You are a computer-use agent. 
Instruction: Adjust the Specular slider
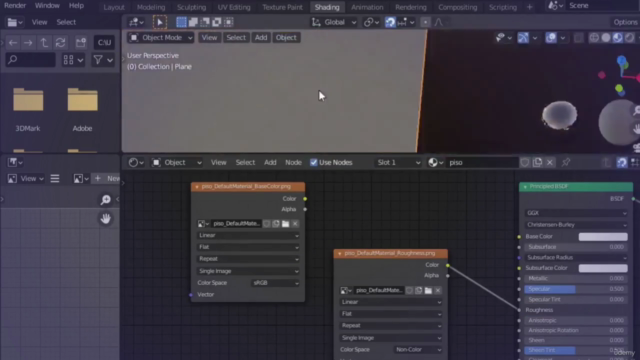click(576, 289)
